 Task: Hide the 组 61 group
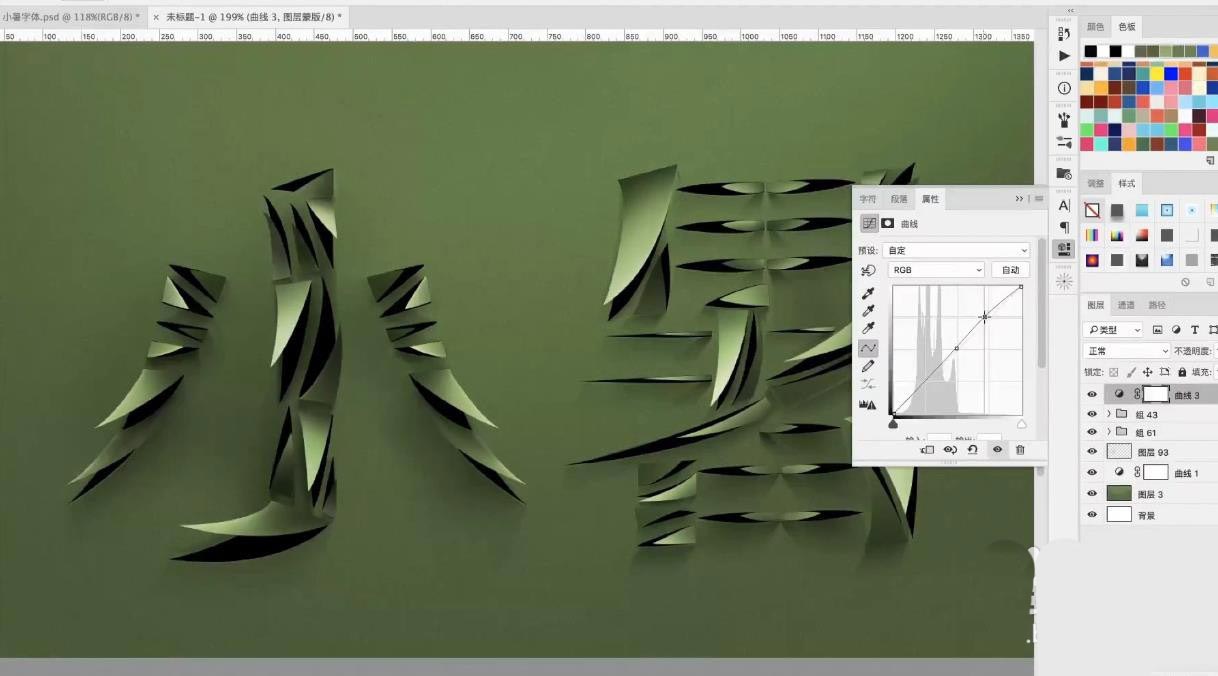click(1092, 432)
